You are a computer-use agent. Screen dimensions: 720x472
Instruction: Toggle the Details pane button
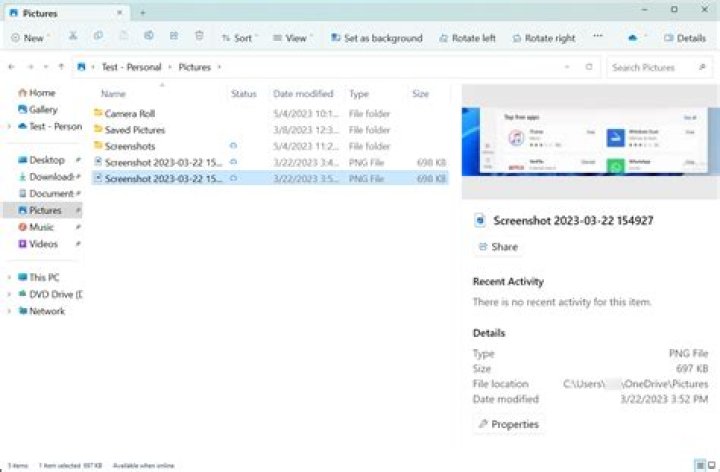(x=685, y=38)
